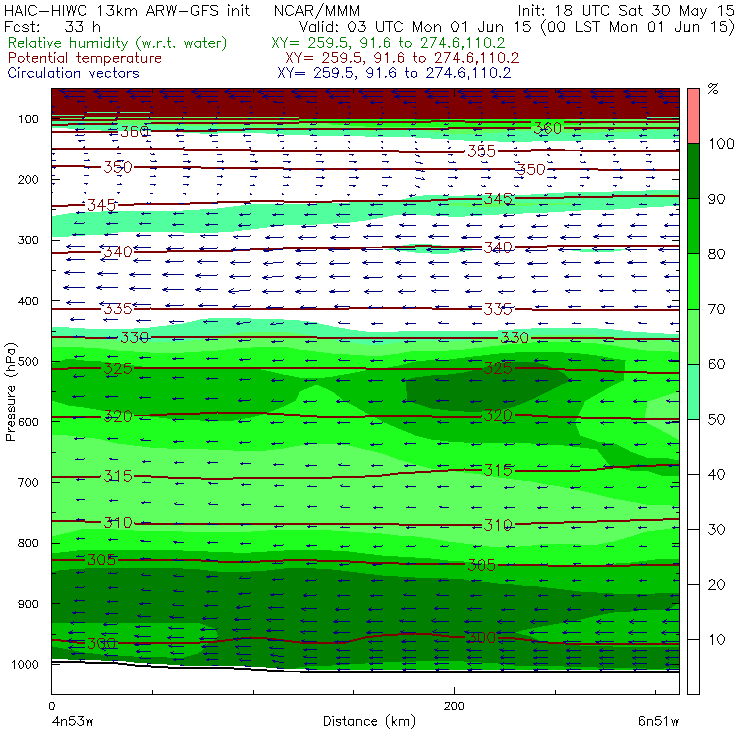Click the '50' colorbar scale label
Viewport: 740px width, 740px height.
pos(717,420)
